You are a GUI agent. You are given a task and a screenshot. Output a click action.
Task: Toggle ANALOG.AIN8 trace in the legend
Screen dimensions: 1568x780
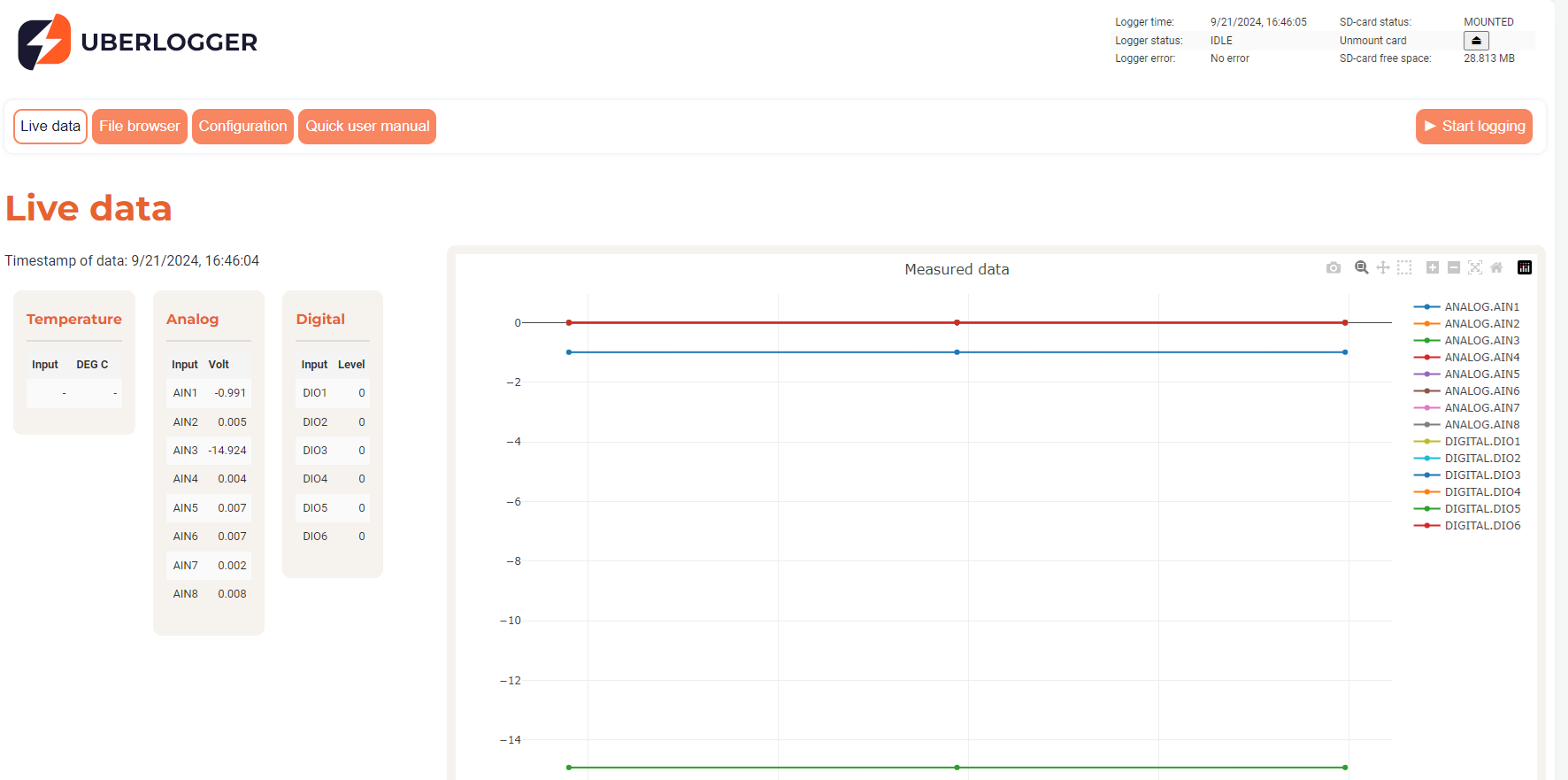pyautogui.click(x=1467, y=425)
